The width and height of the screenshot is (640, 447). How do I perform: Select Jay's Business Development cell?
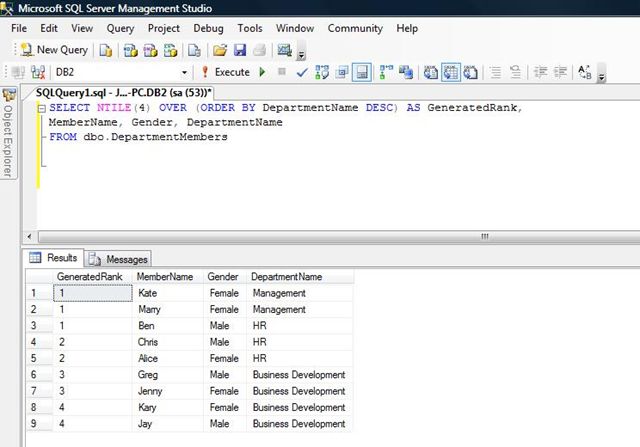(300, 424)
